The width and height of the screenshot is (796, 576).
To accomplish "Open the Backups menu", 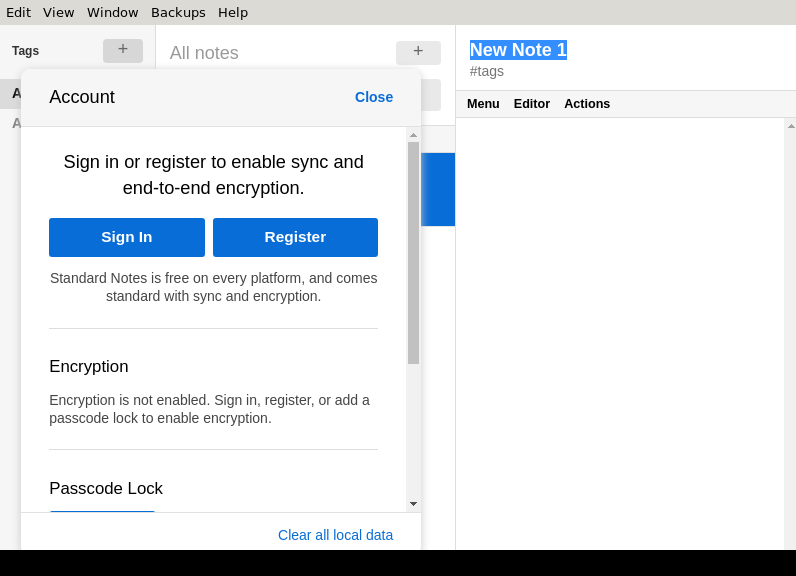I will point(178,12).
